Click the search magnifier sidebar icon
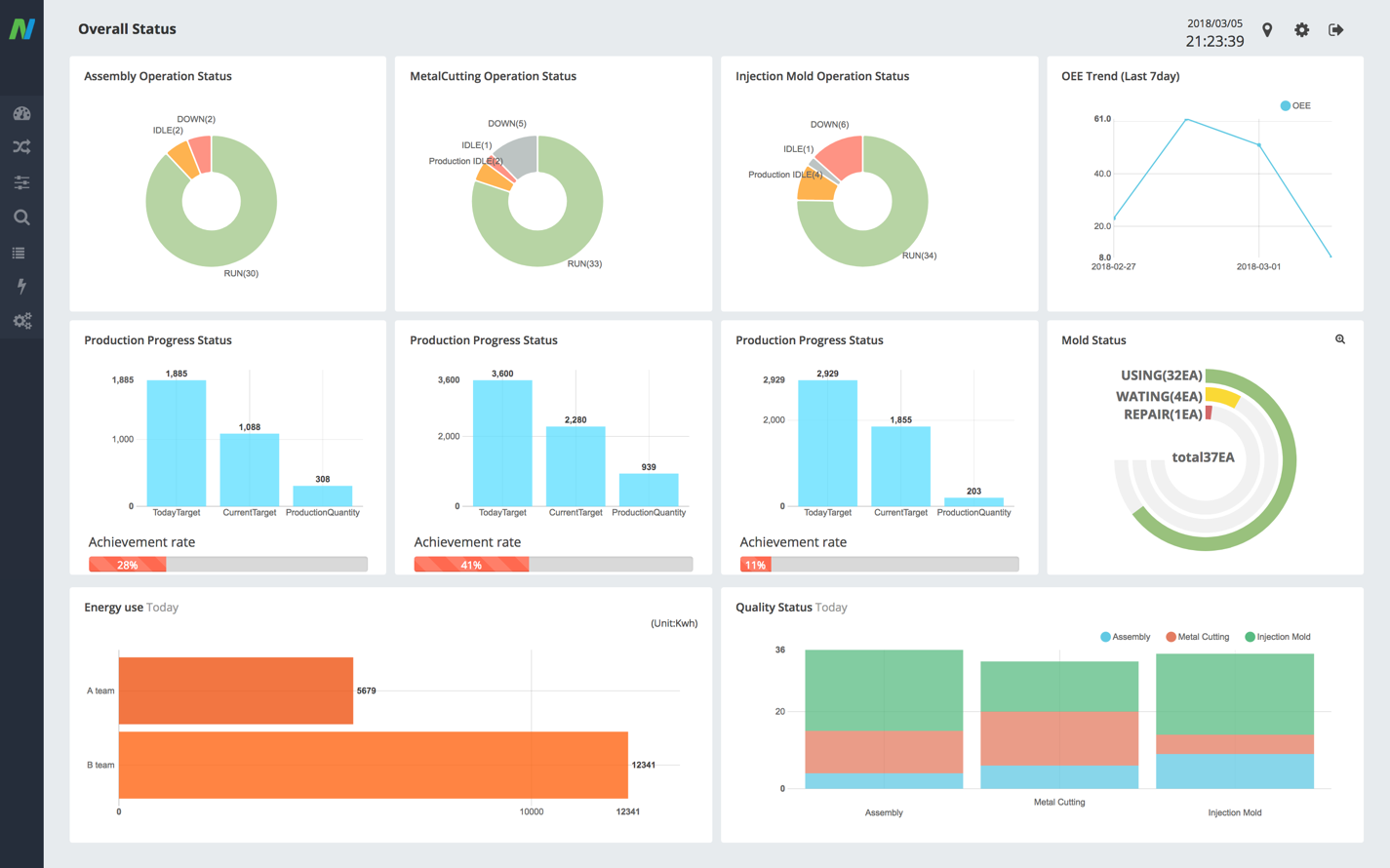The width and height of the screenshot is (1390, 868). [21, 217]
